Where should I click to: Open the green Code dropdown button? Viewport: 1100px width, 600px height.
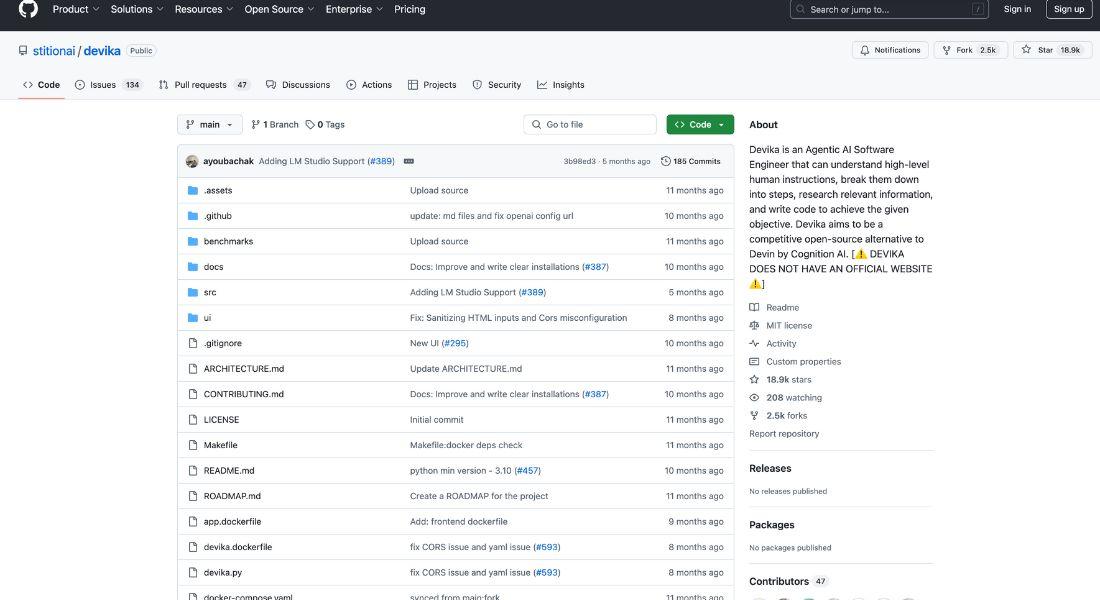coord(700,124)
